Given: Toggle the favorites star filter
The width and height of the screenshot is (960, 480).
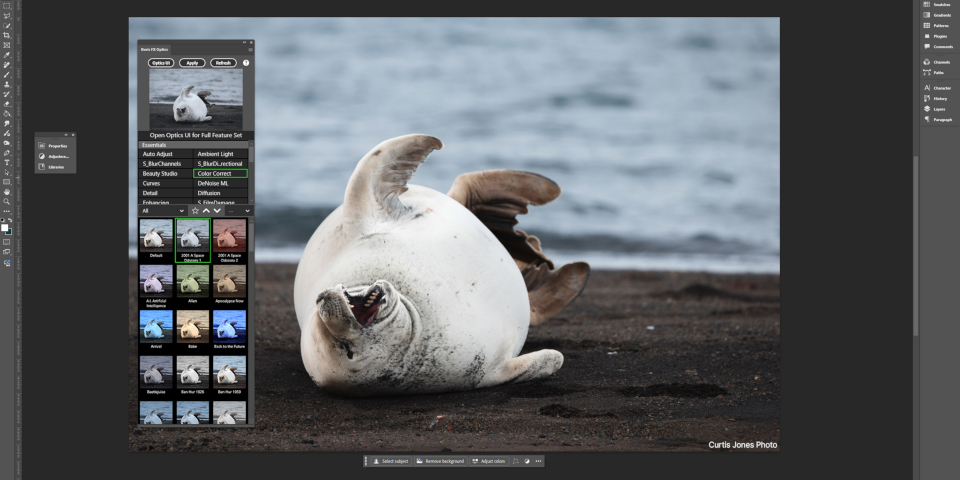Looking at the screenshot, I should (195, 211).
